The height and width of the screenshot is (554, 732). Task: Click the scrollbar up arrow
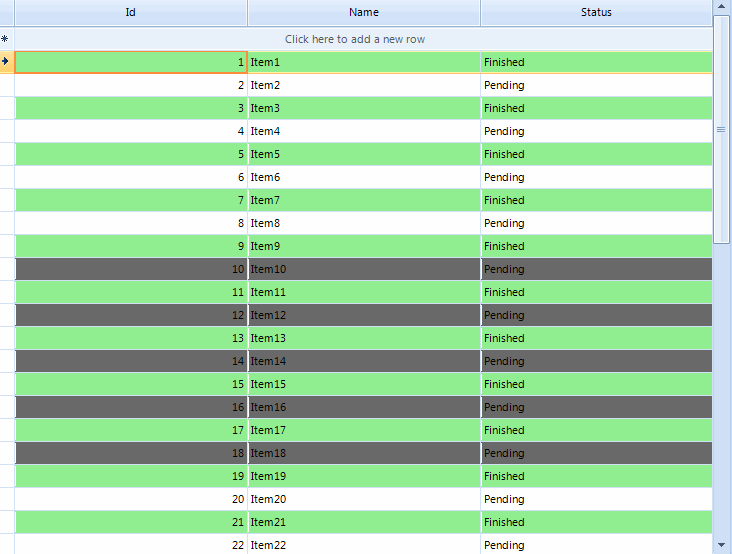(722, 7)
